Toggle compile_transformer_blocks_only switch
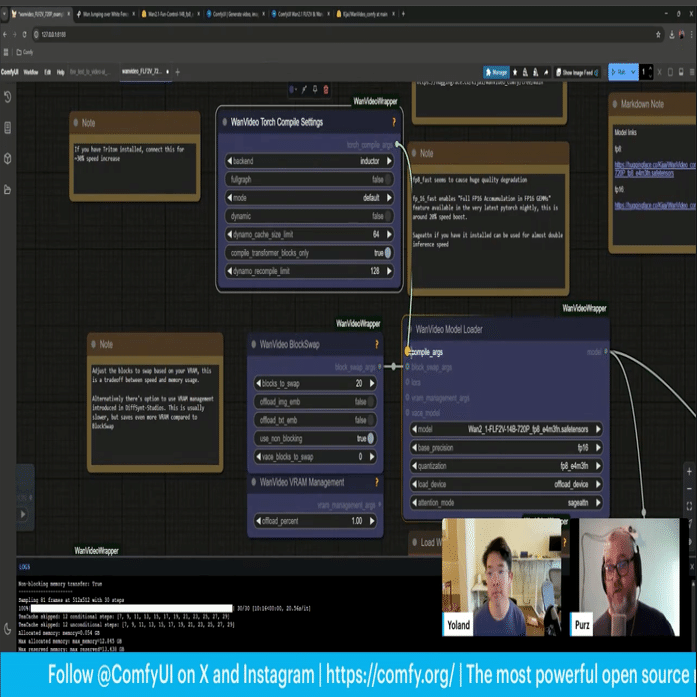The height and width of the screenshot is (697, 697). pyautogui.click(x=309, y=253)
